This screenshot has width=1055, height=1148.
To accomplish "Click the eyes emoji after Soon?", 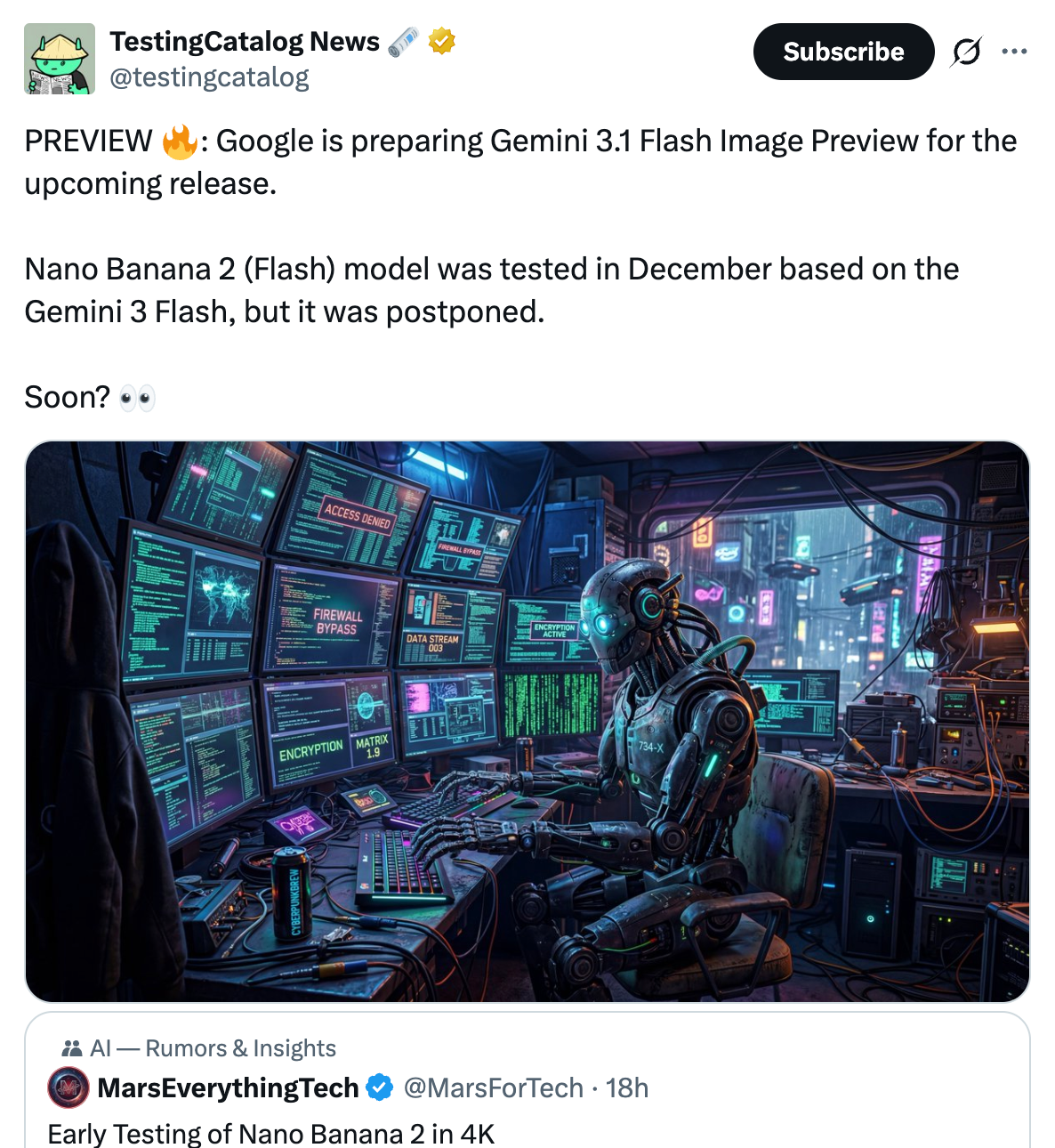I will point(137,398).
